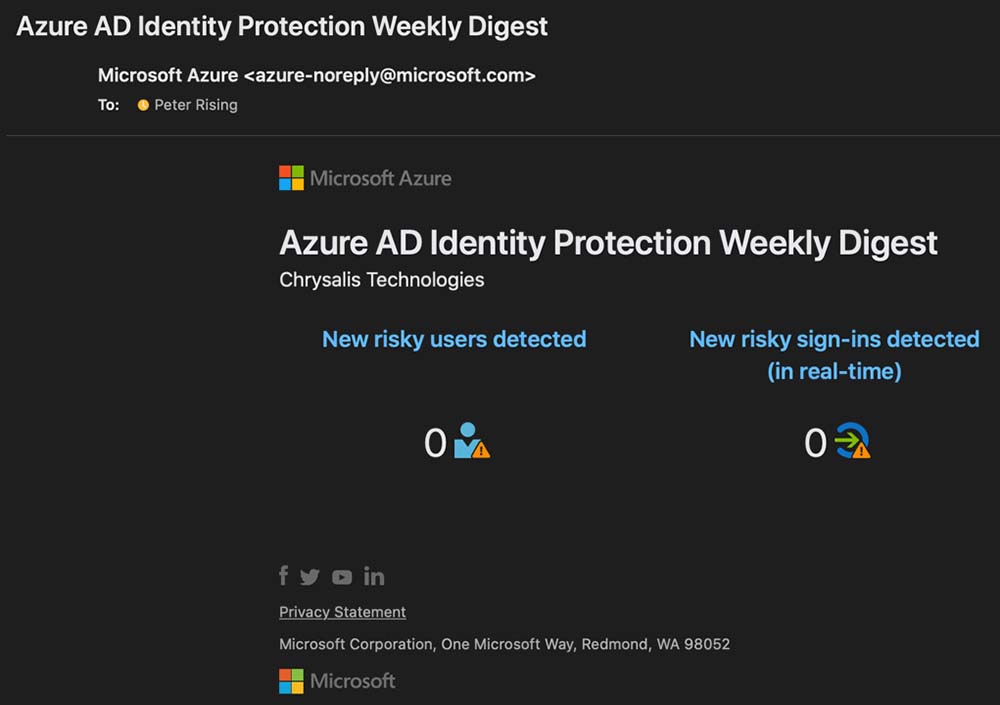Open the Twitter social icon
This screenshot has width=1000, height=705.
pos(310,577)
